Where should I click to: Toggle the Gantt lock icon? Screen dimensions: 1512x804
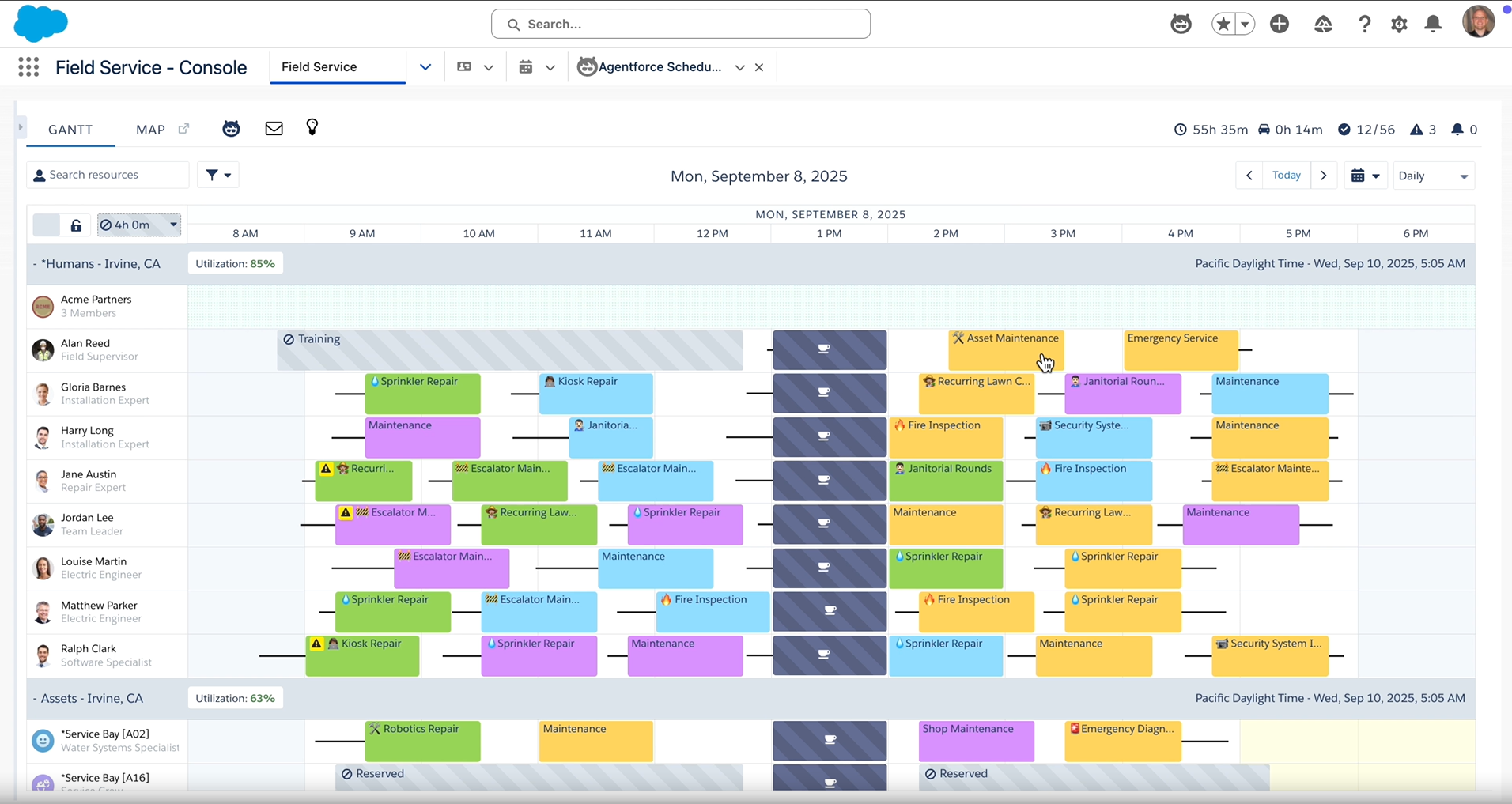point(76,225)
